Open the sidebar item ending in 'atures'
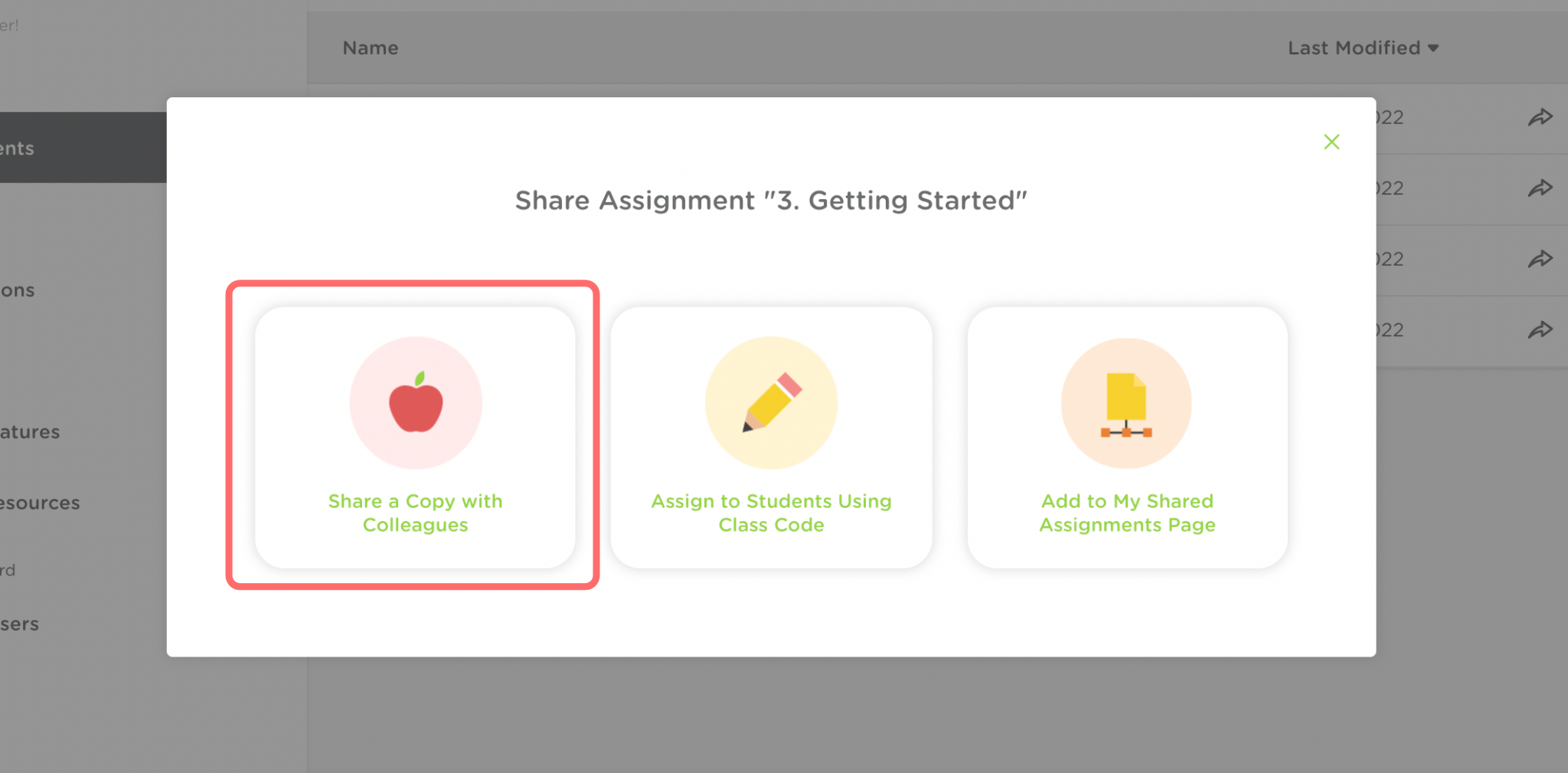Viewport: 1568px width, 773px height. coord(30,432)
